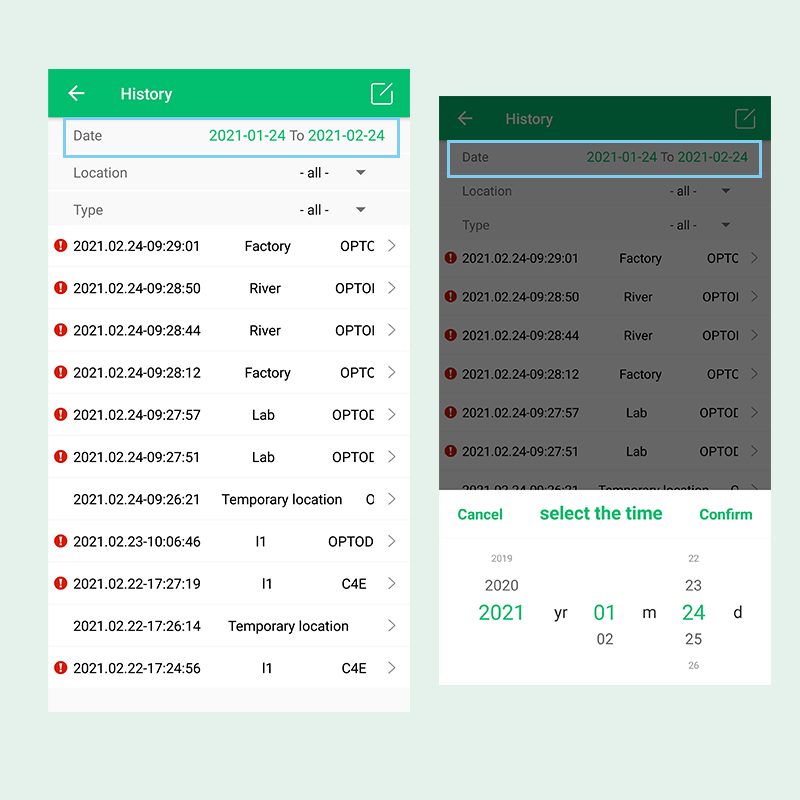Confirm the selected time
This screenshot has height=800, width=800.
pos(725,514)
